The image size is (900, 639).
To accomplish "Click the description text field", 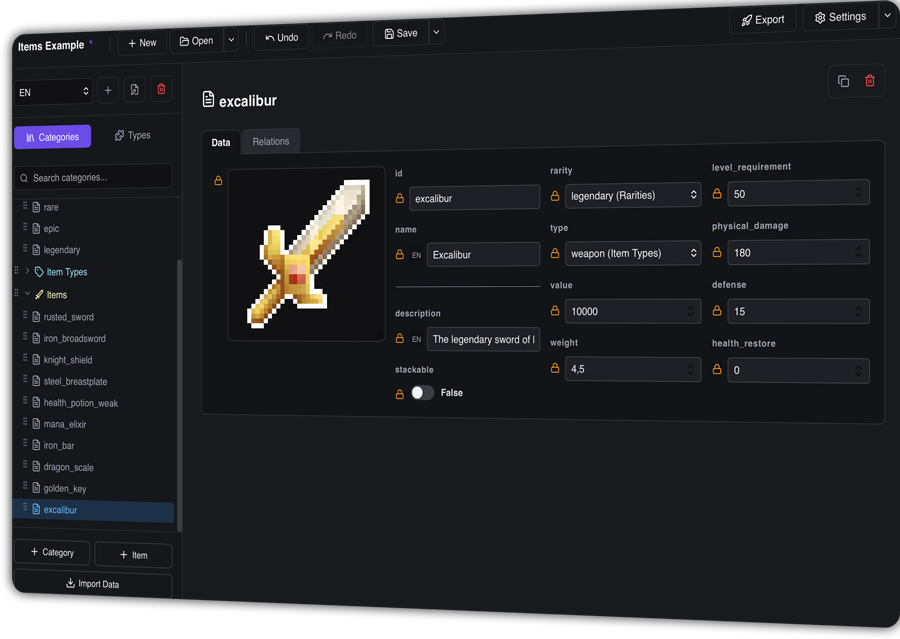I will (483, 339).
